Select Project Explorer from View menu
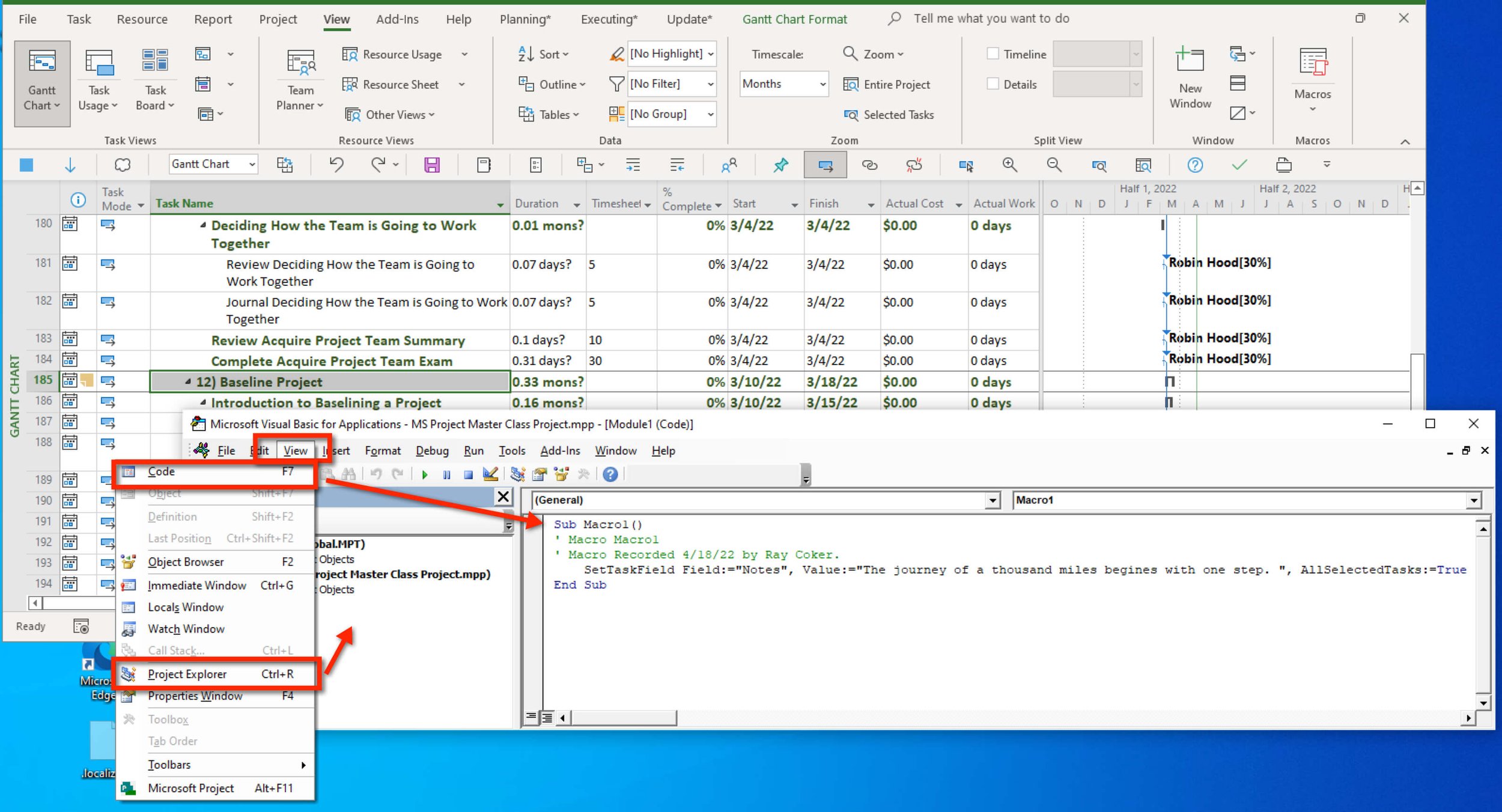Image resolution: width=1502 pixels, height=812 pixels. (216, 674)
